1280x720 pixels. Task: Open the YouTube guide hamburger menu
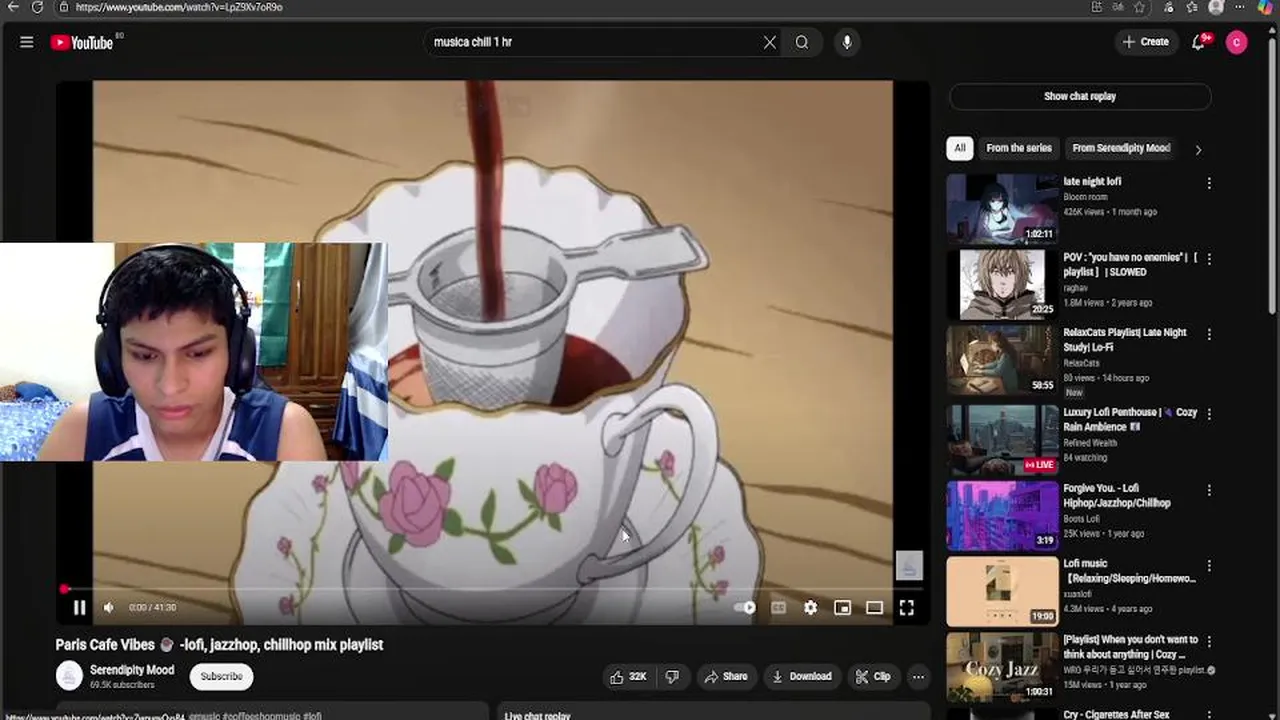click(x=27, y=42)
